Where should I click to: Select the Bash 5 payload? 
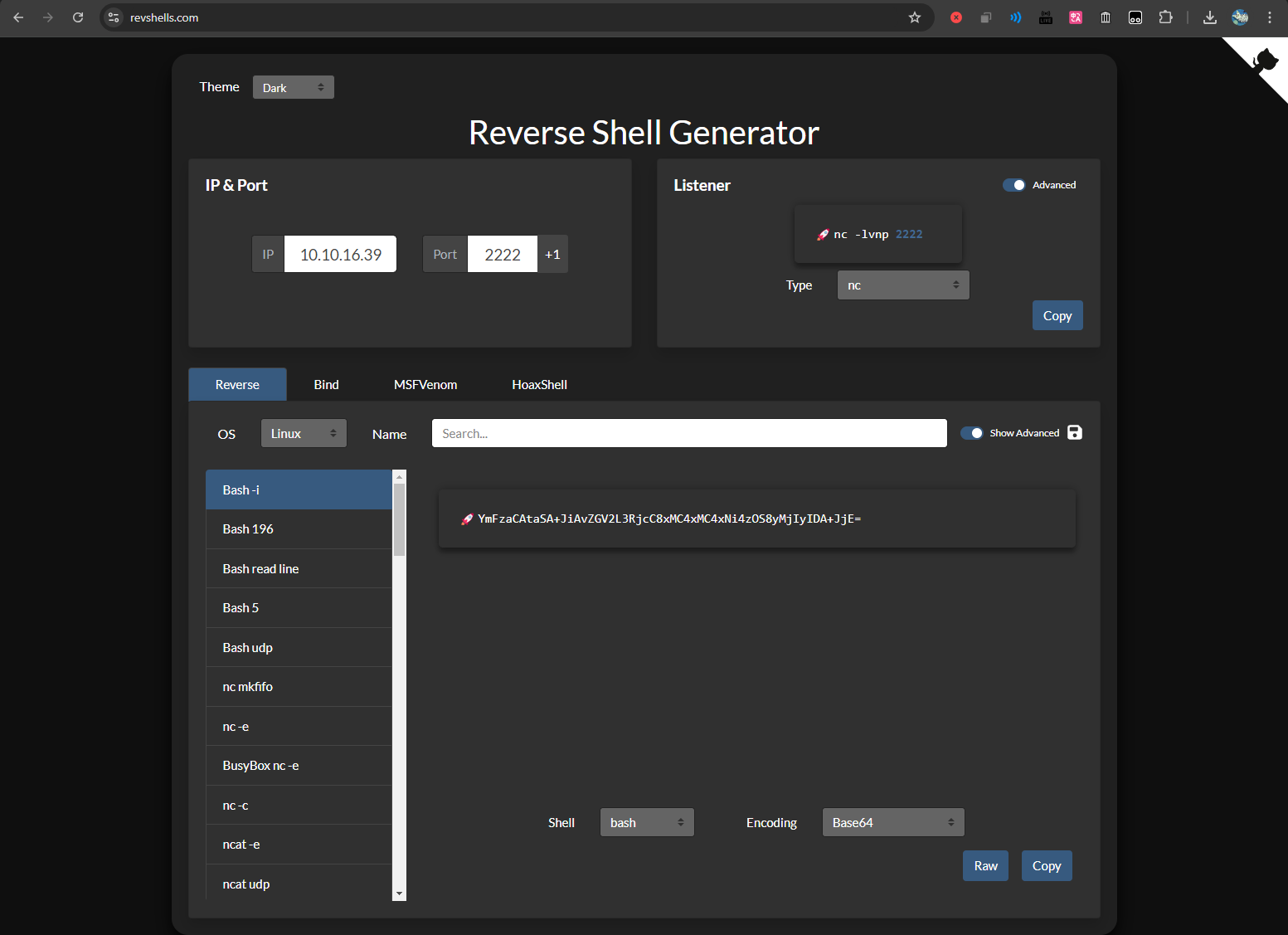[x=299, y=608]
